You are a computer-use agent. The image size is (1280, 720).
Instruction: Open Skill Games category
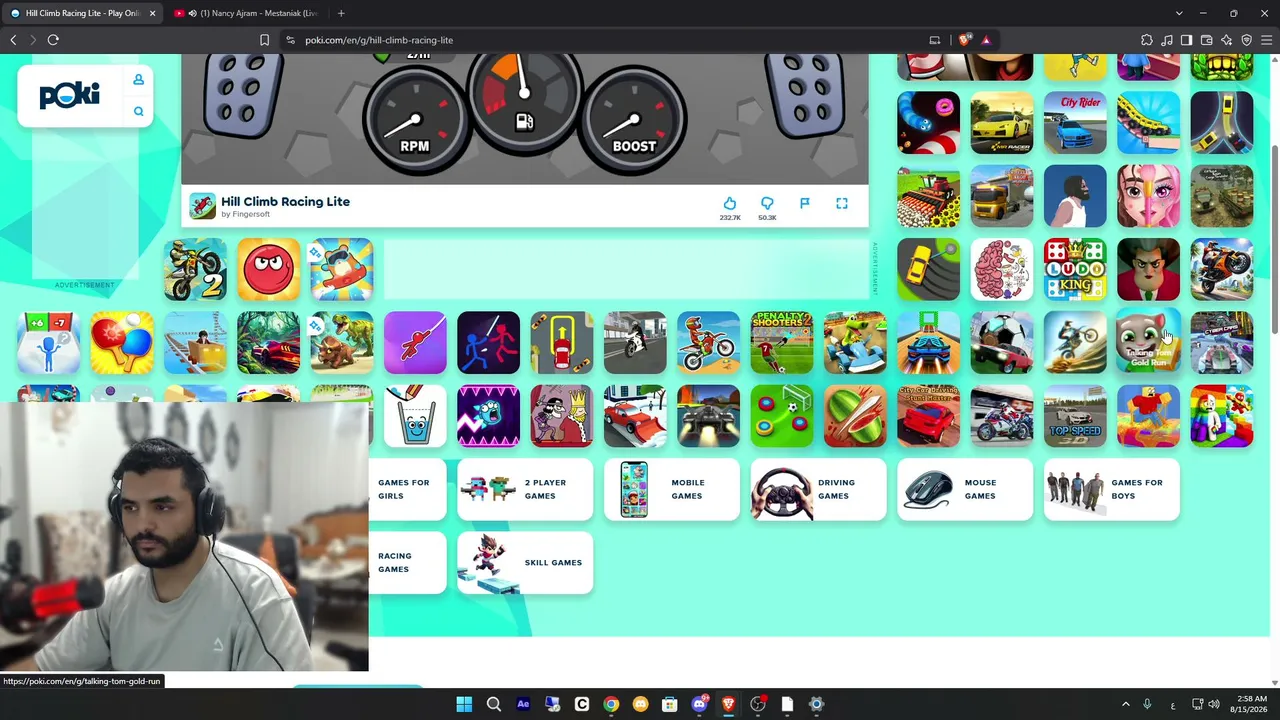tap(525, 563)
